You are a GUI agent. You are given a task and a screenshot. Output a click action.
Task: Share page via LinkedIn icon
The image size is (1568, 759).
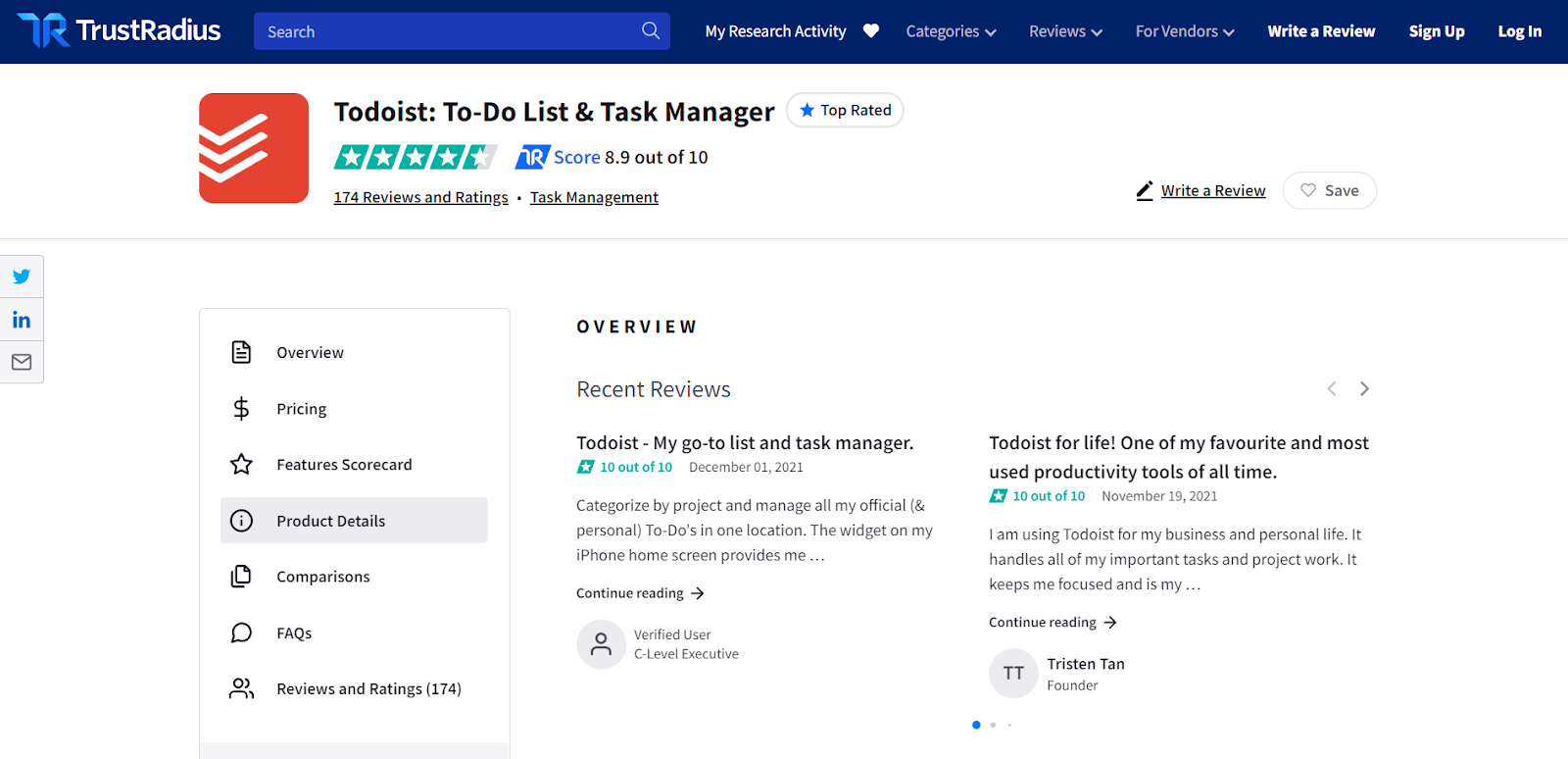click(x=22, y=320)
